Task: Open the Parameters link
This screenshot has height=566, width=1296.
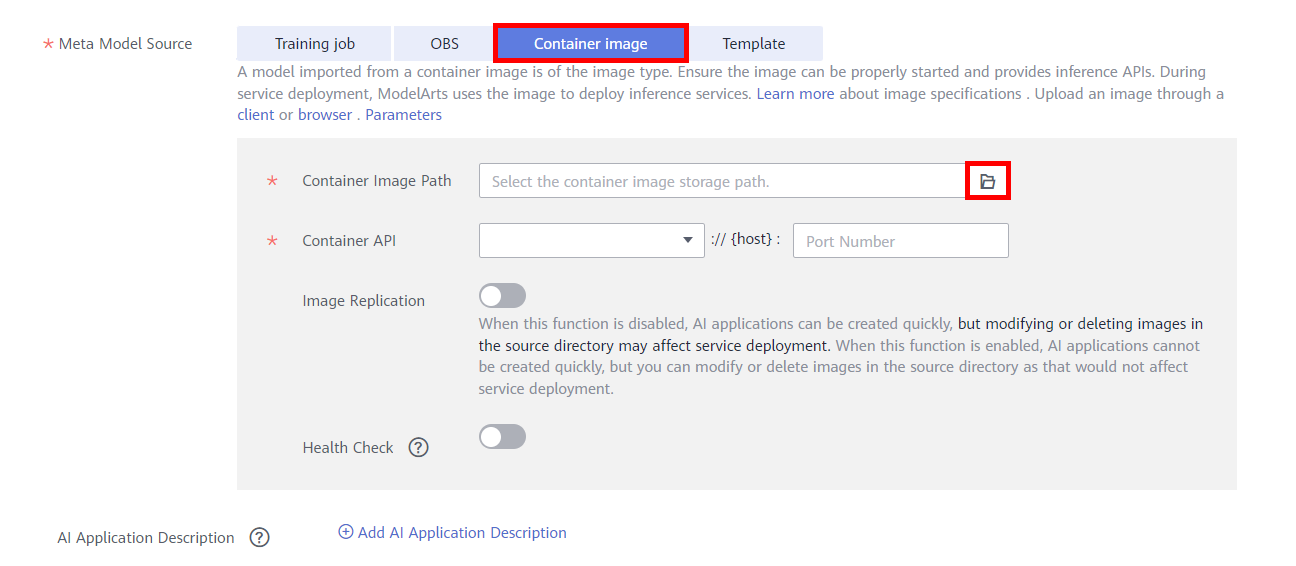Action: (403, 115)
